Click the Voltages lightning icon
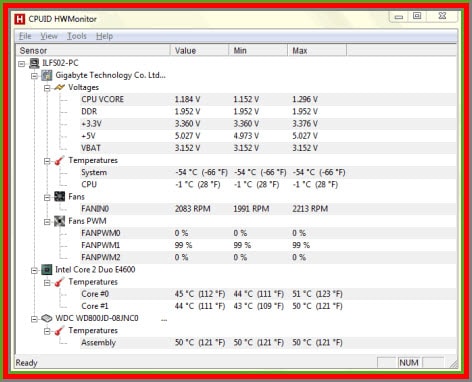 (59, 87)
